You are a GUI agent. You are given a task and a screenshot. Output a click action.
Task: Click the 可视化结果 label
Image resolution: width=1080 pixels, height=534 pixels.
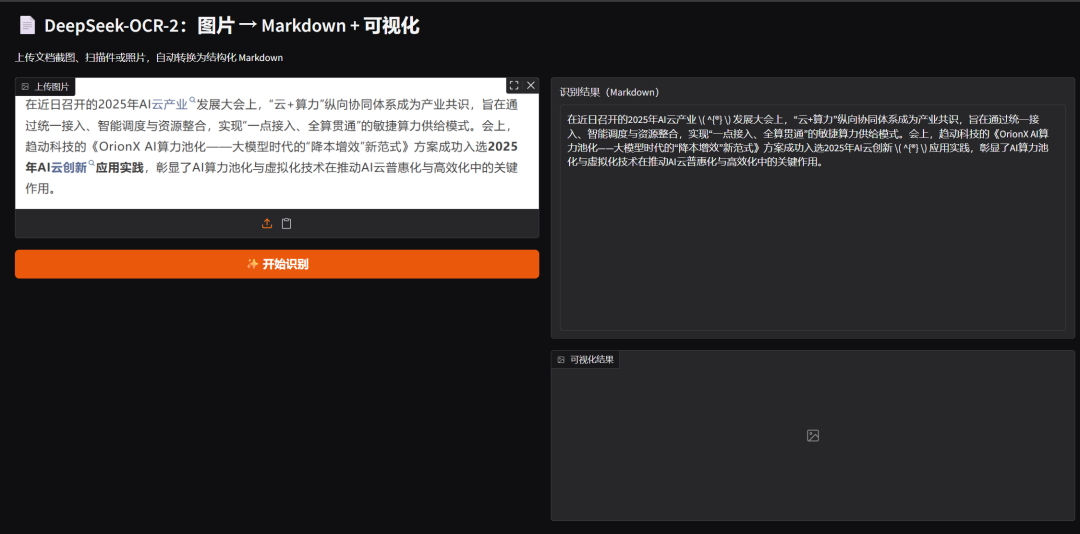point(585,359)
